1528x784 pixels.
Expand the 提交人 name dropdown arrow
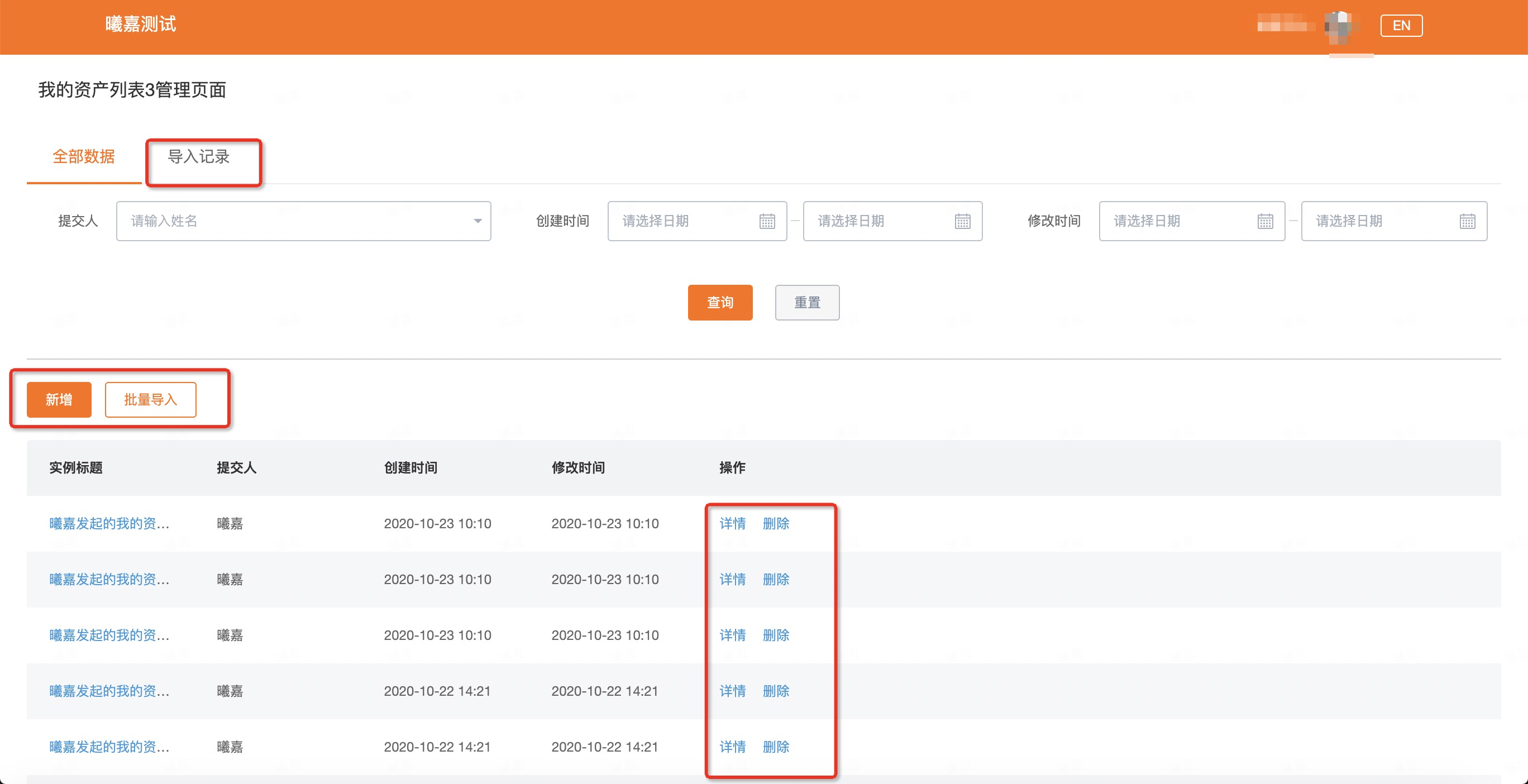click(477, 221)
